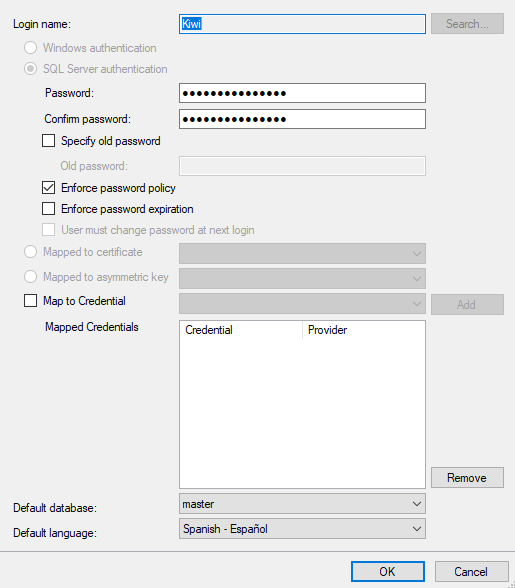This screenshot has width=515, height=588.
Task: Click the Remove credential button
Action: pos(467,477)
